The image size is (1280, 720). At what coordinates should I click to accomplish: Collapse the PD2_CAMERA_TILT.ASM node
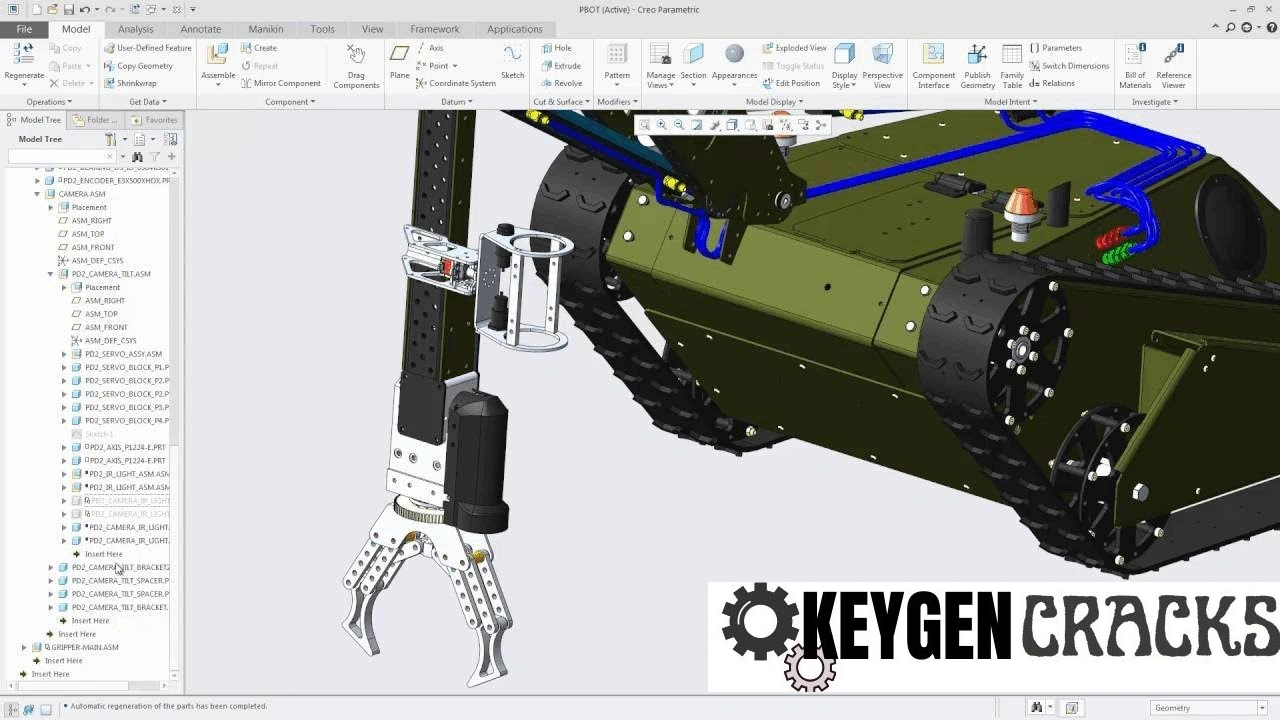coord(51,274)
